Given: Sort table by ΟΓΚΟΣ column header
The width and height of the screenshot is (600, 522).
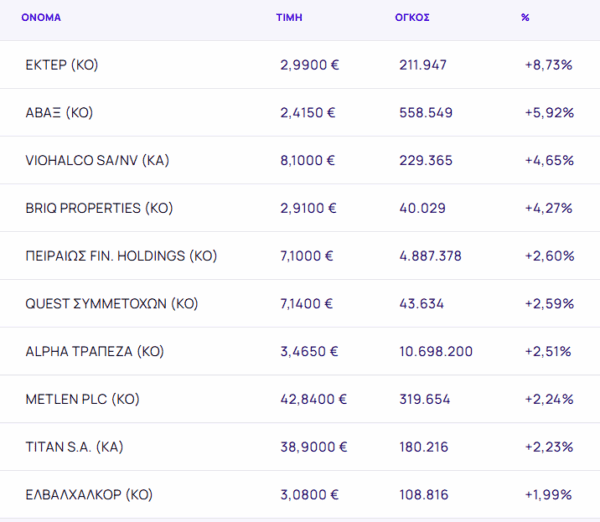Looking at the screenshot, I should tap(412, 18).
